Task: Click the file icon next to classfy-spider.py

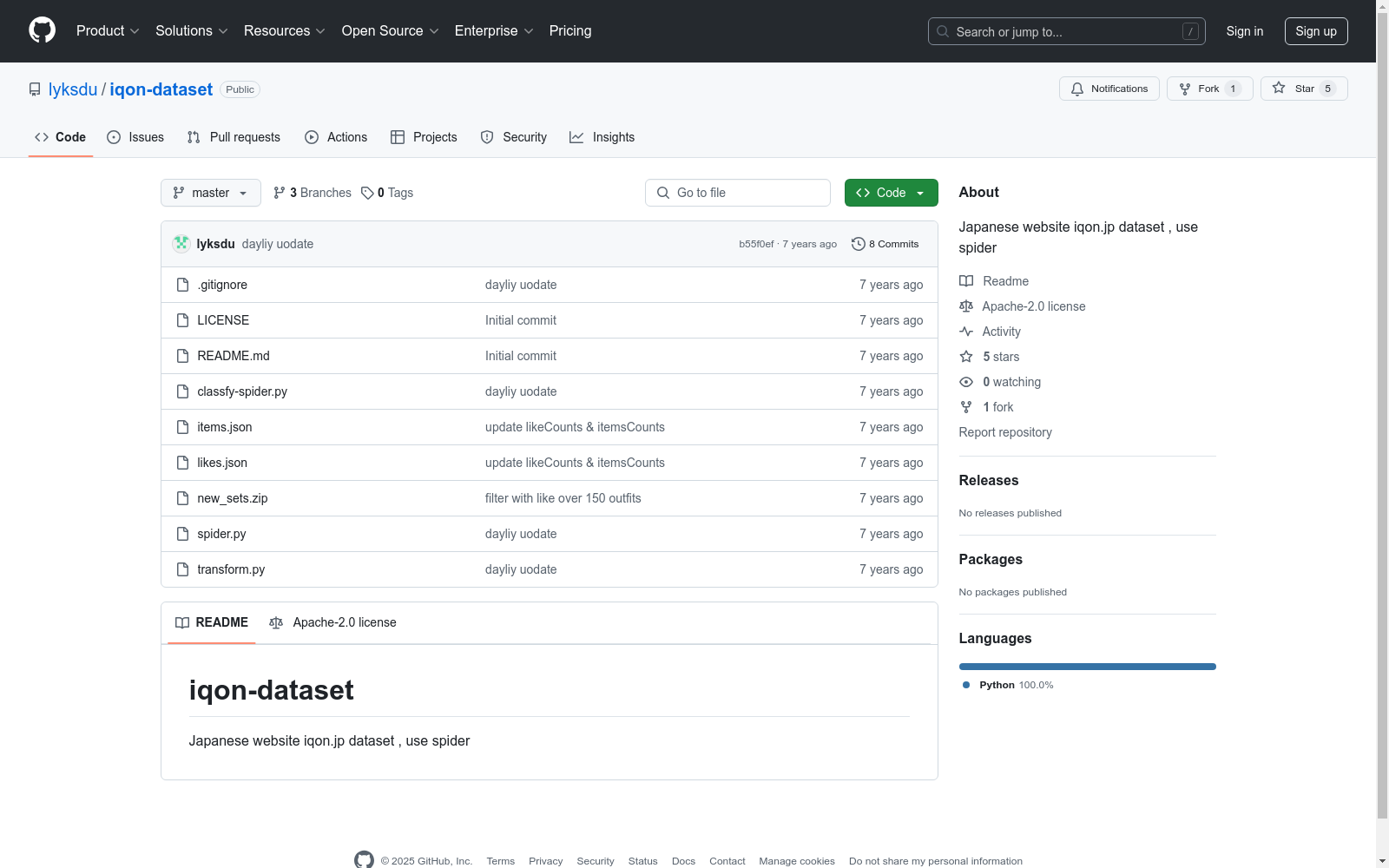Action: point(182,391)
